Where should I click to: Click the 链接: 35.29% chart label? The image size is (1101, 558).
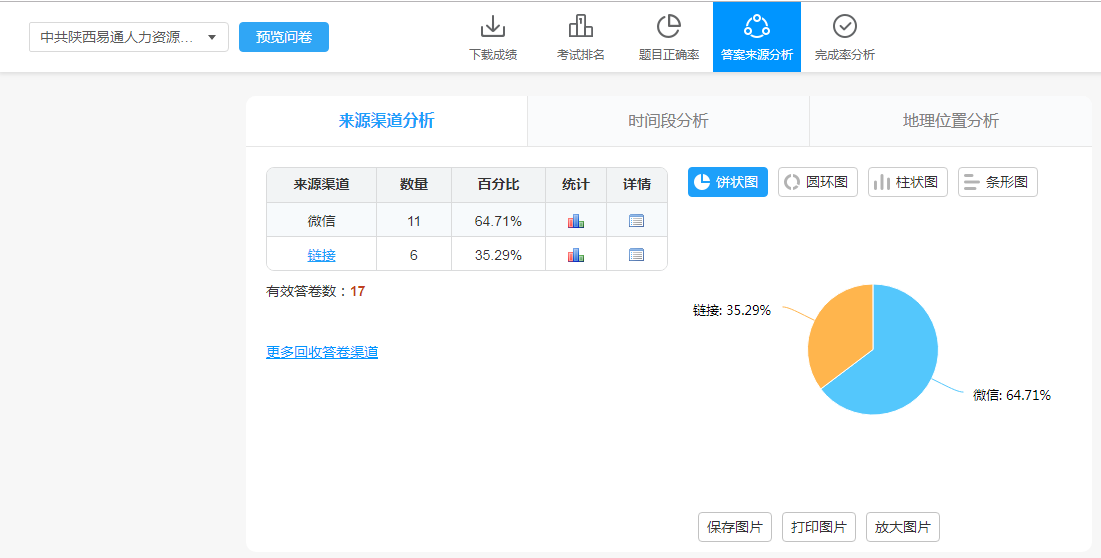tap(732, 310)
